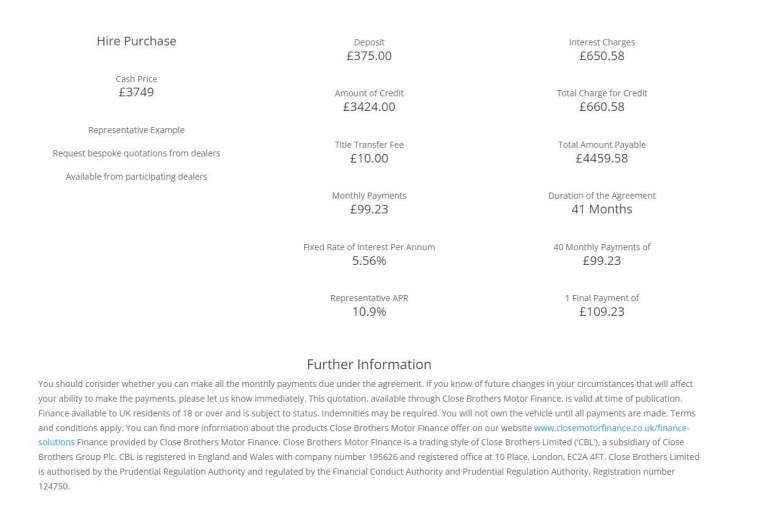Click the 41 Months agreement duration
The width and height of the screenshot is (768, 517).
tap(601, 209)
